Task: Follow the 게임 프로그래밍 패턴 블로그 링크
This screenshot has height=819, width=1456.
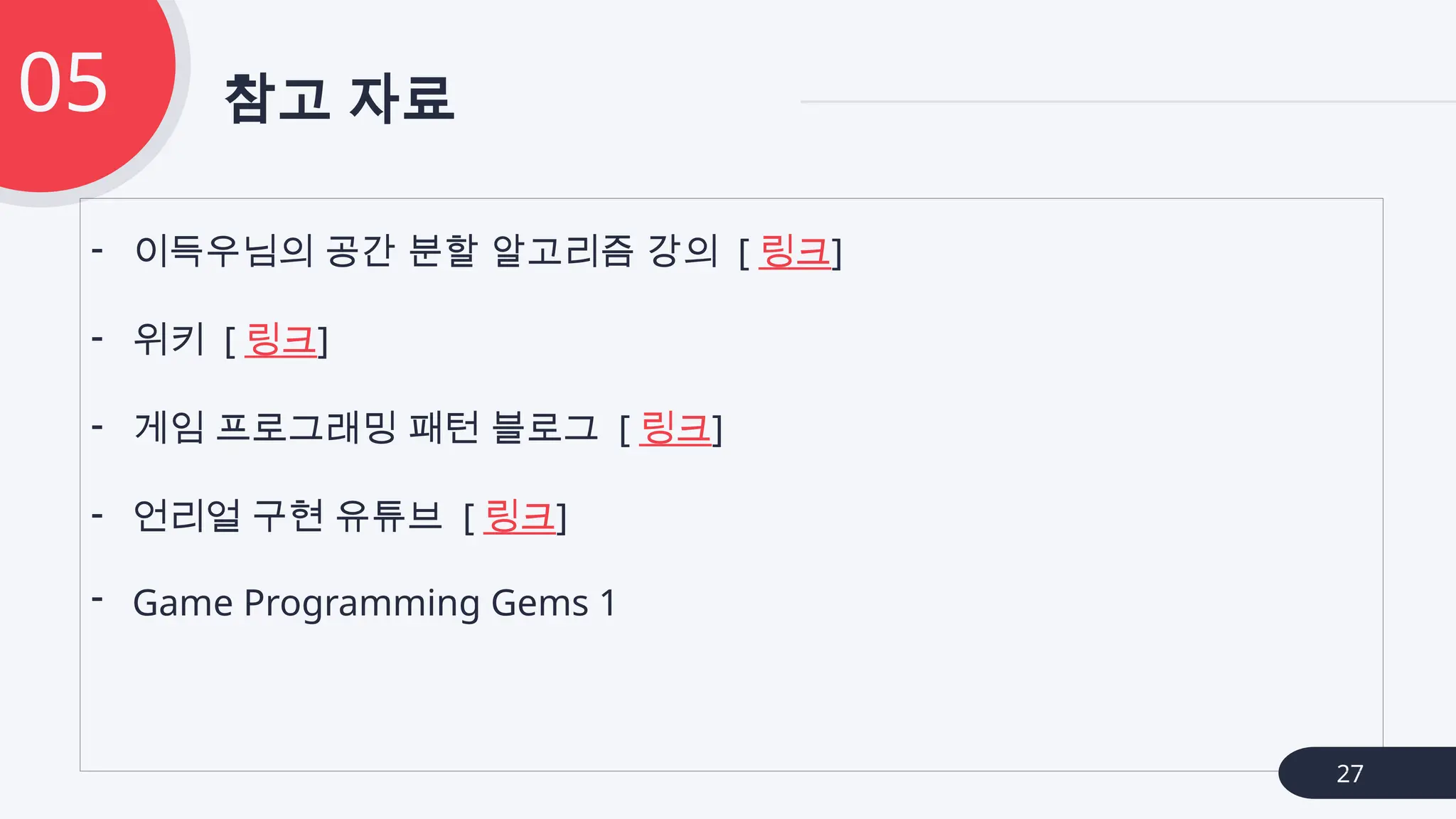Action: (675, 429)
